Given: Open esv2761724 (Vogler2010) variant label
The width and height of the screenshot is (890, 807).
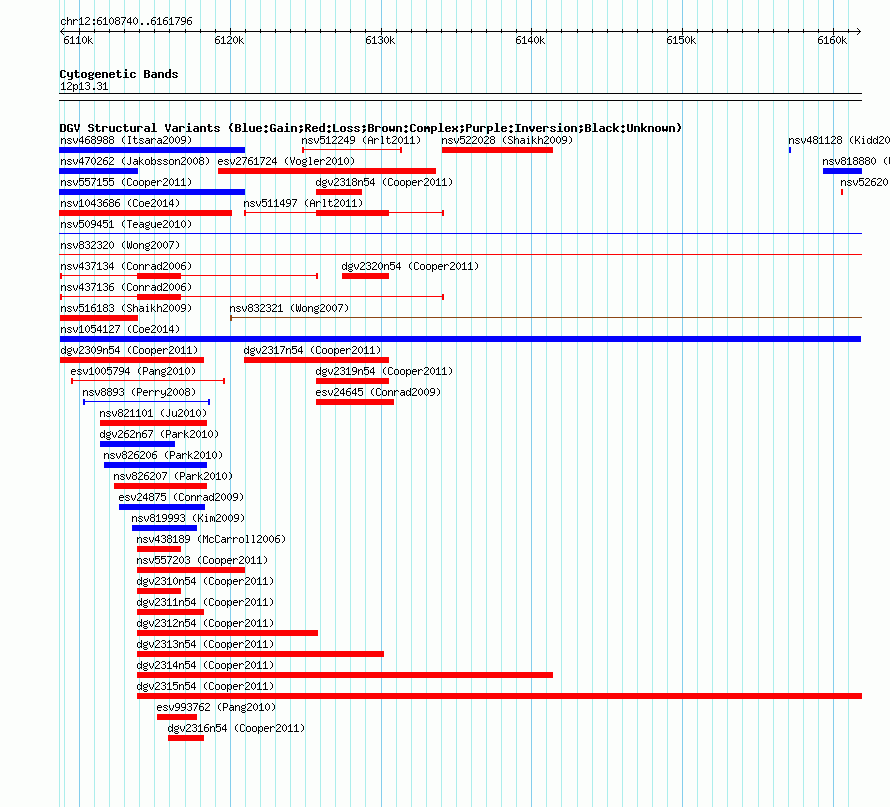Looking at the screenshot, I should [286, 161].
